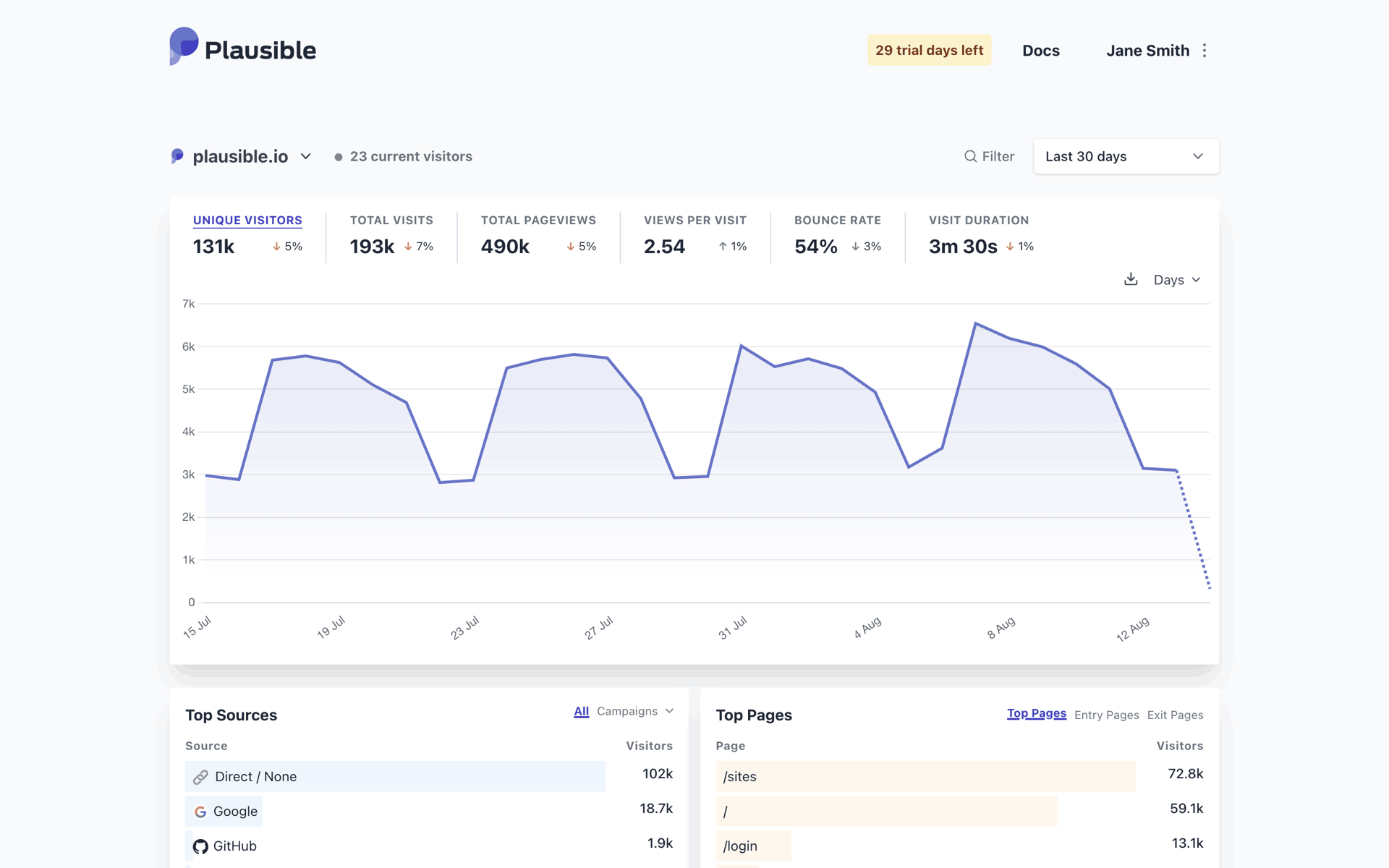Click the 102k visitors count
The image size is (1389, 868).
tap(658, 774)
